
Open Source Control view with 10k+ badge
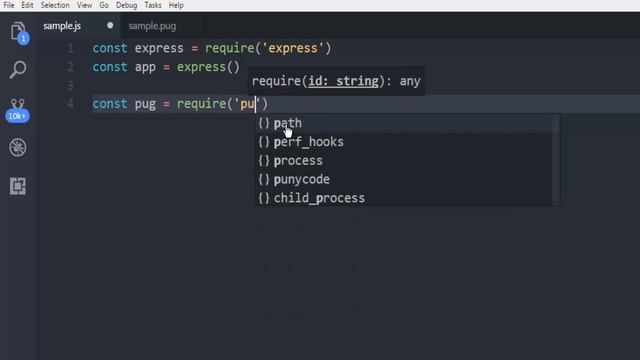pos(18,110)
